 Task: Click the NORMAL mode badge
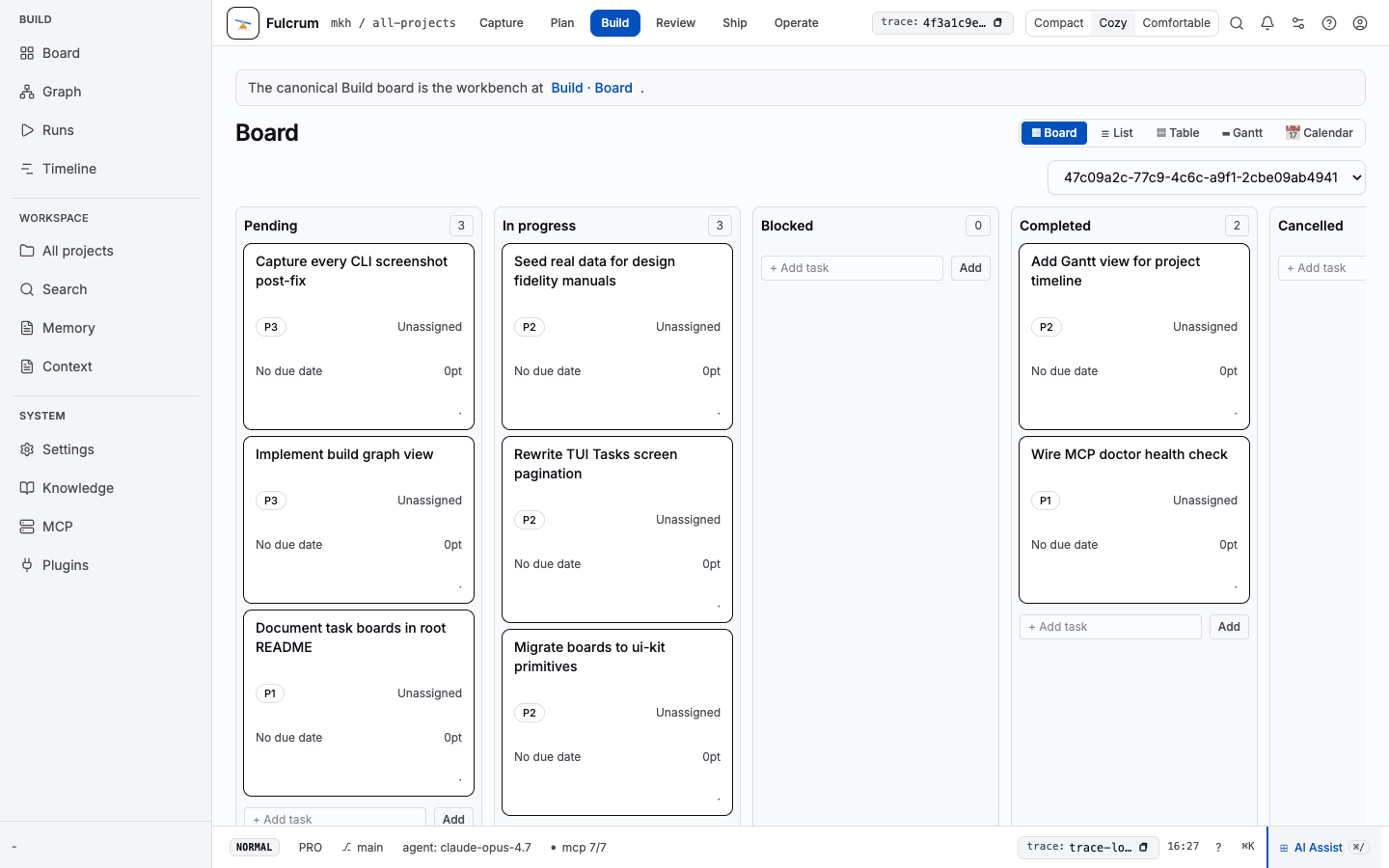255,848
